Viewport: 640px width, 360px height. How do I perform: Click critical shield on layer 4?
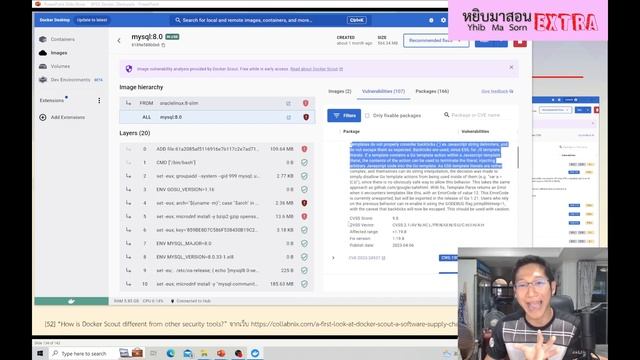pos(304,203)
